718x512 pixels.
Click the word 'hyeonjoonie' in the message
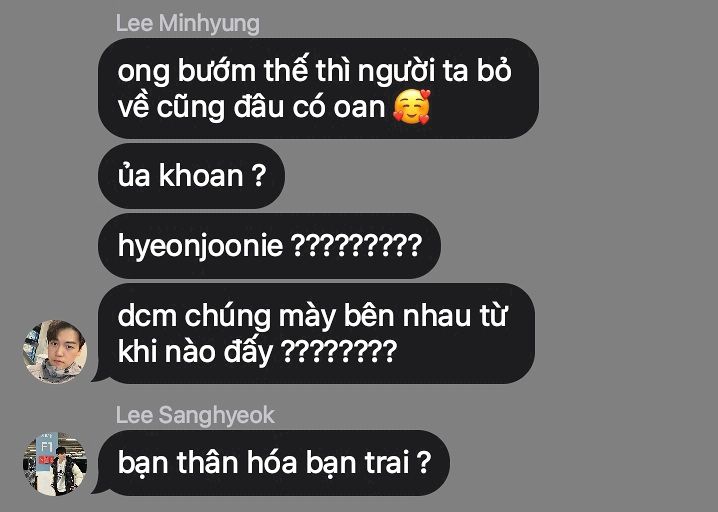(x=201, y=246)
